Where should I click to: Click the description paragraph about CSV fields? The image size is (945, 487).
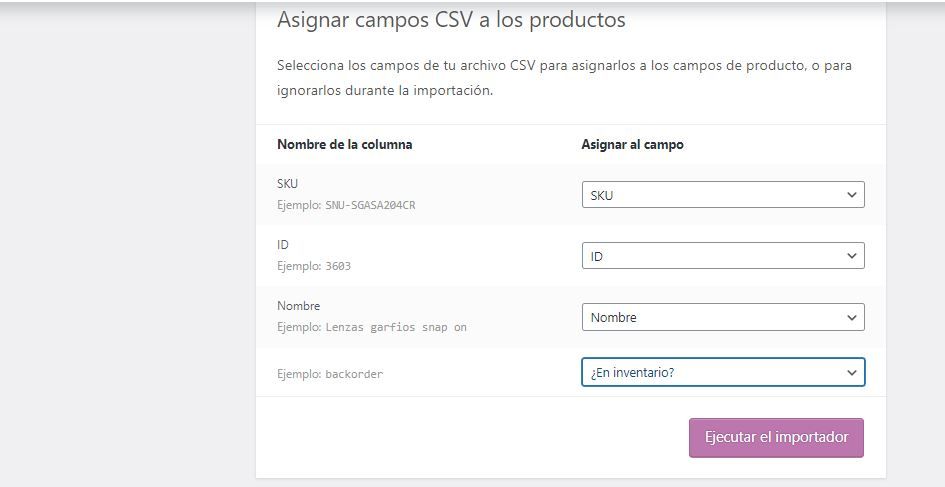pyautogui.click(x=564, y=78)
